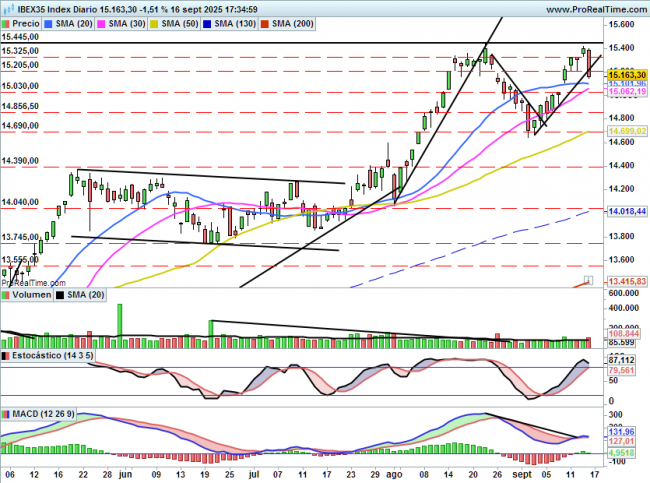Click the pink 15.062,19 SMA value tag

(627, 92)
